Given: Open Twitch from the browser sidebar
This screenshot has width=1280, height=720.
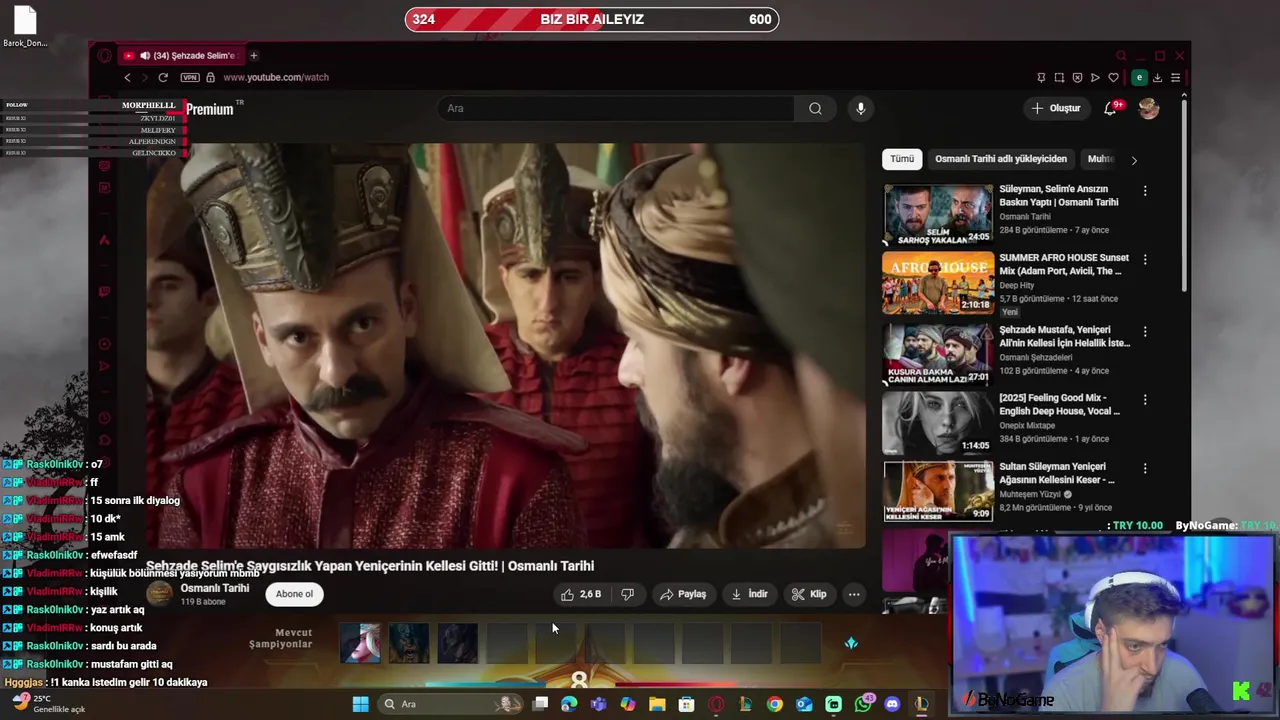Looking at the screenshot, I should point(104,292).
